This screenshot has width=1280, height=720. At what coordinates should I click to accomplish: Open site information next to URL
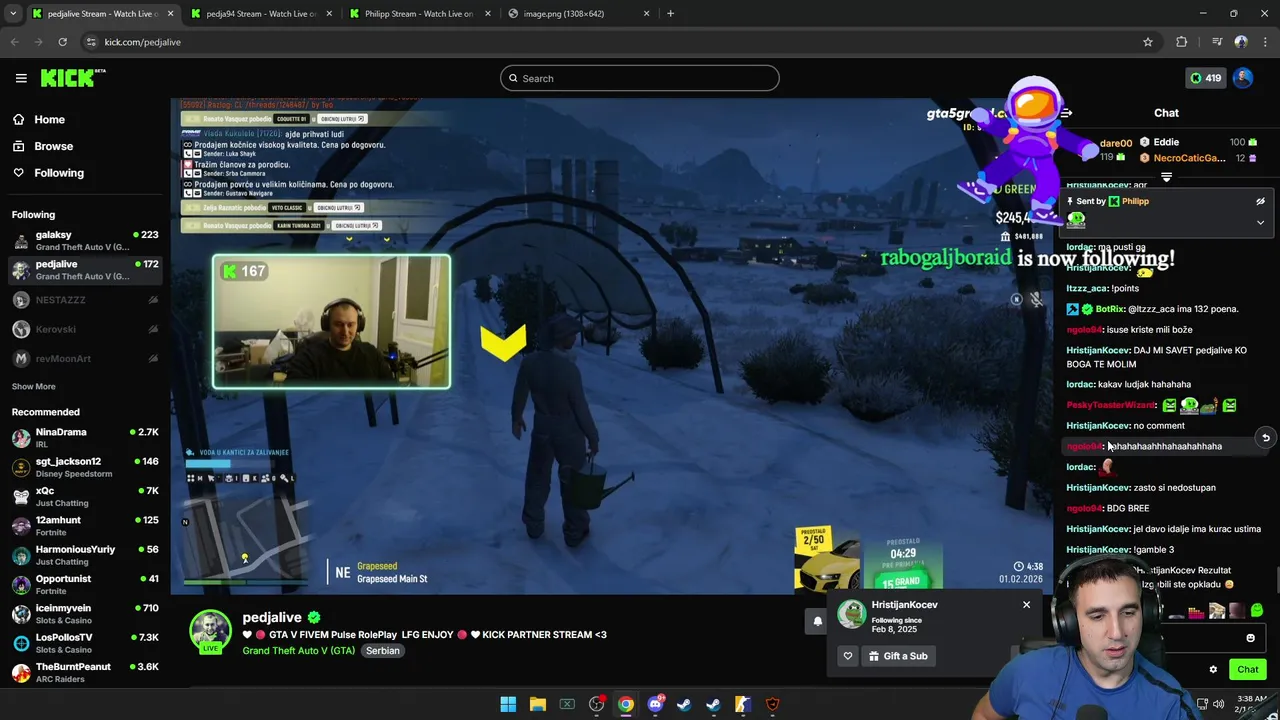pos(91,42)
